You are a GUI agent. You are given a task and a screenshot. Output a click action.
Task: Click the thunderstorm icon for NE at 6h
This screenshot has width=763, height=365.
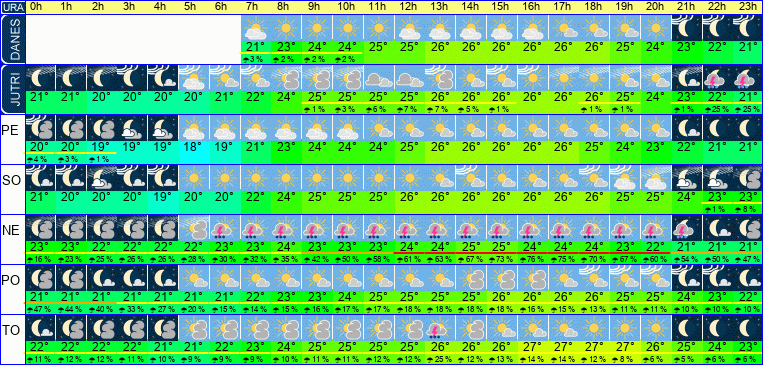[224, 228]
